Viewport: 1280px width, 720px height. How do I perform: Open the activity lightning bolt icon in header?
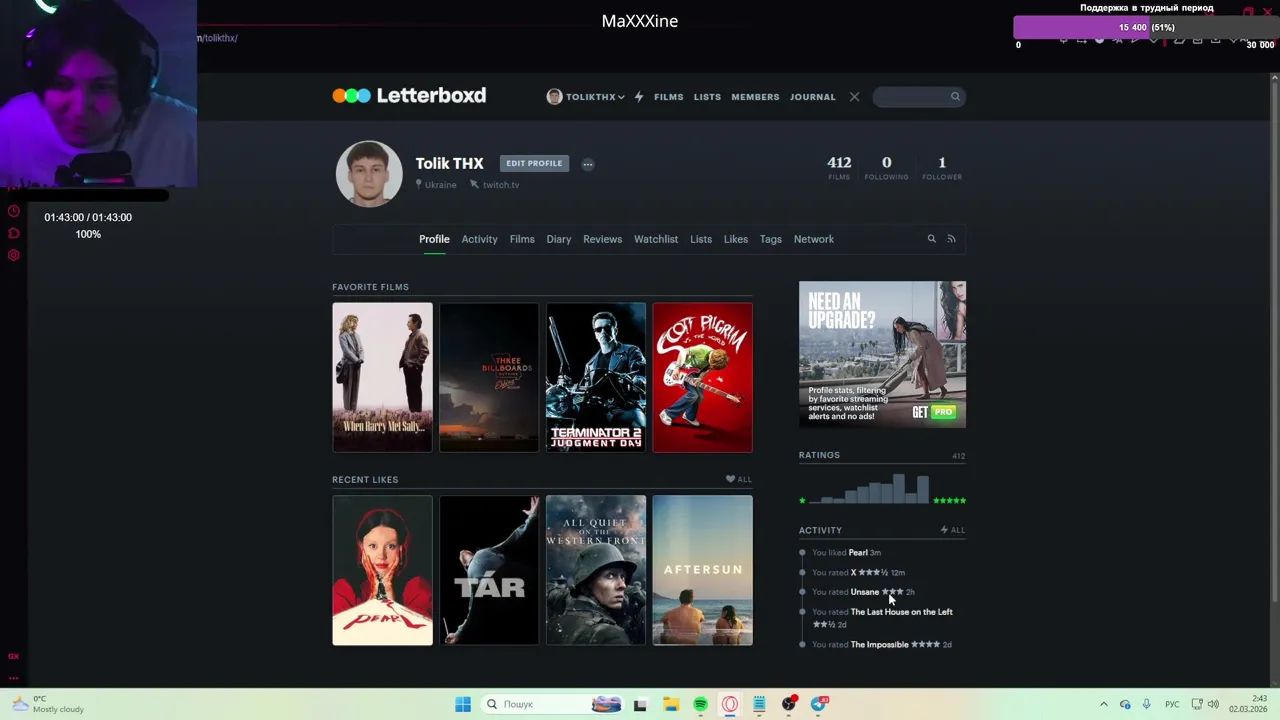coord(639,97)
